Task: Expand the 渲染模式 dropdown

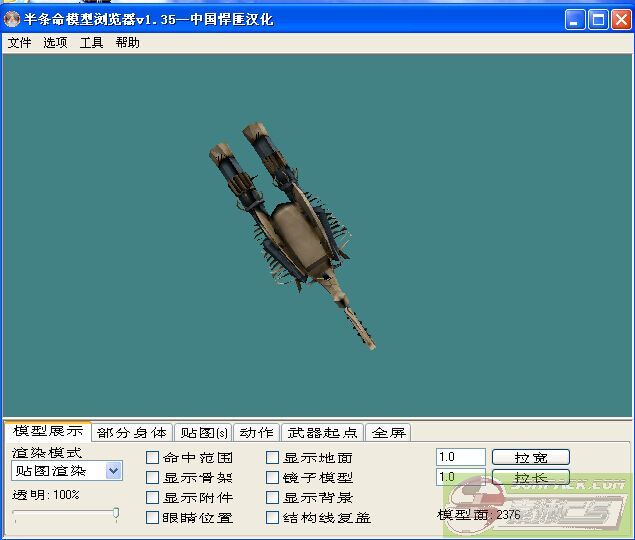Action: pyautogui.click(x=114, y=471)
